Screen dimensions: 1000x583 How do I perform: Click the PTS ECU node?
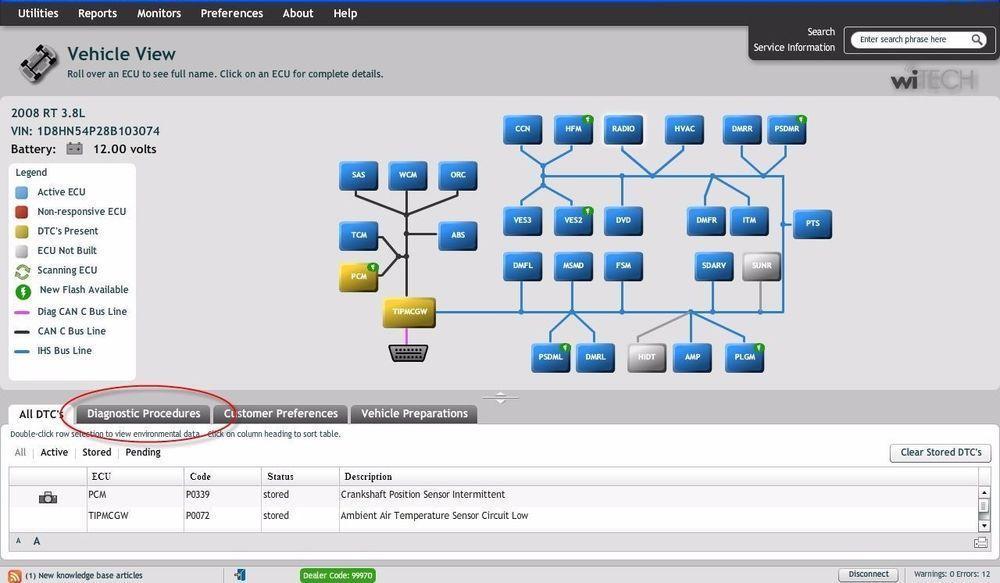coord(812,224)
